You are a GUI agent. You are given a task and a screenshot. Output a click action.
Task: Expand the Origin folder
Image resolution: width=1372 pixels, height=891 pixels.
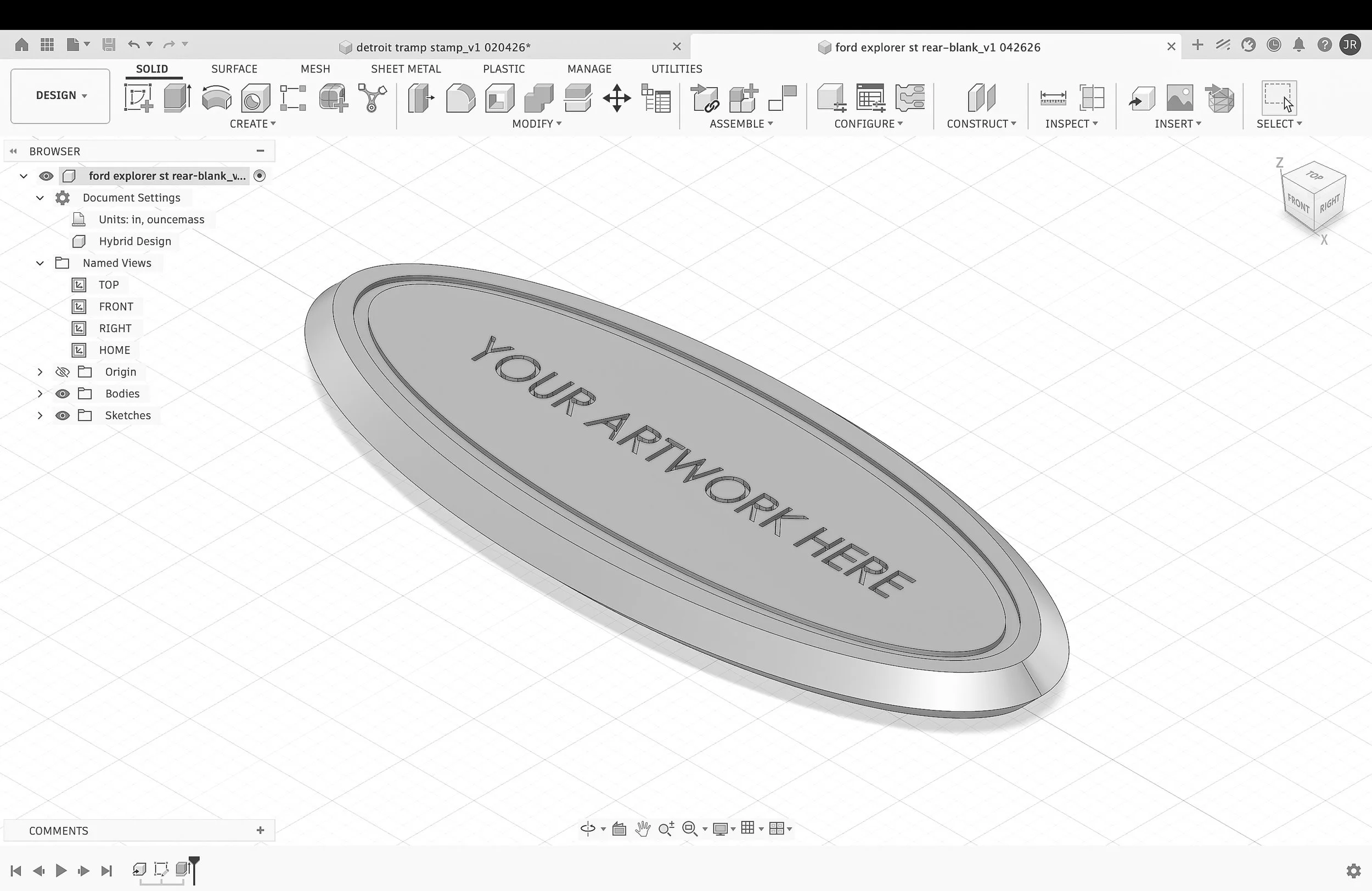[40, 372]
